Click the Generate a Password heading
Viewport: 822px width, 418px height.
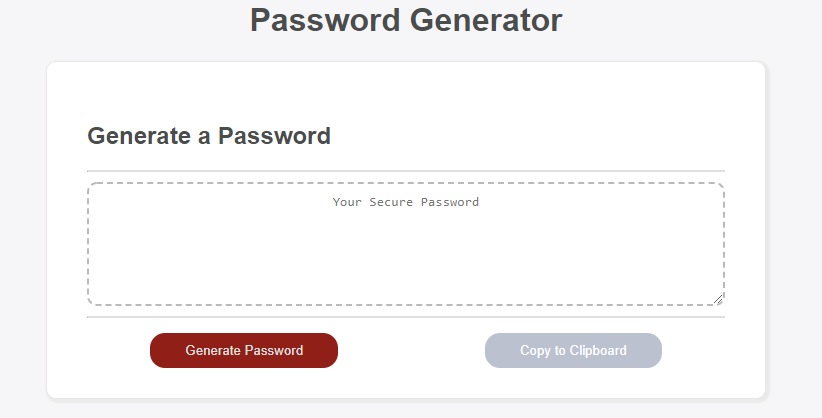point(209,136)
